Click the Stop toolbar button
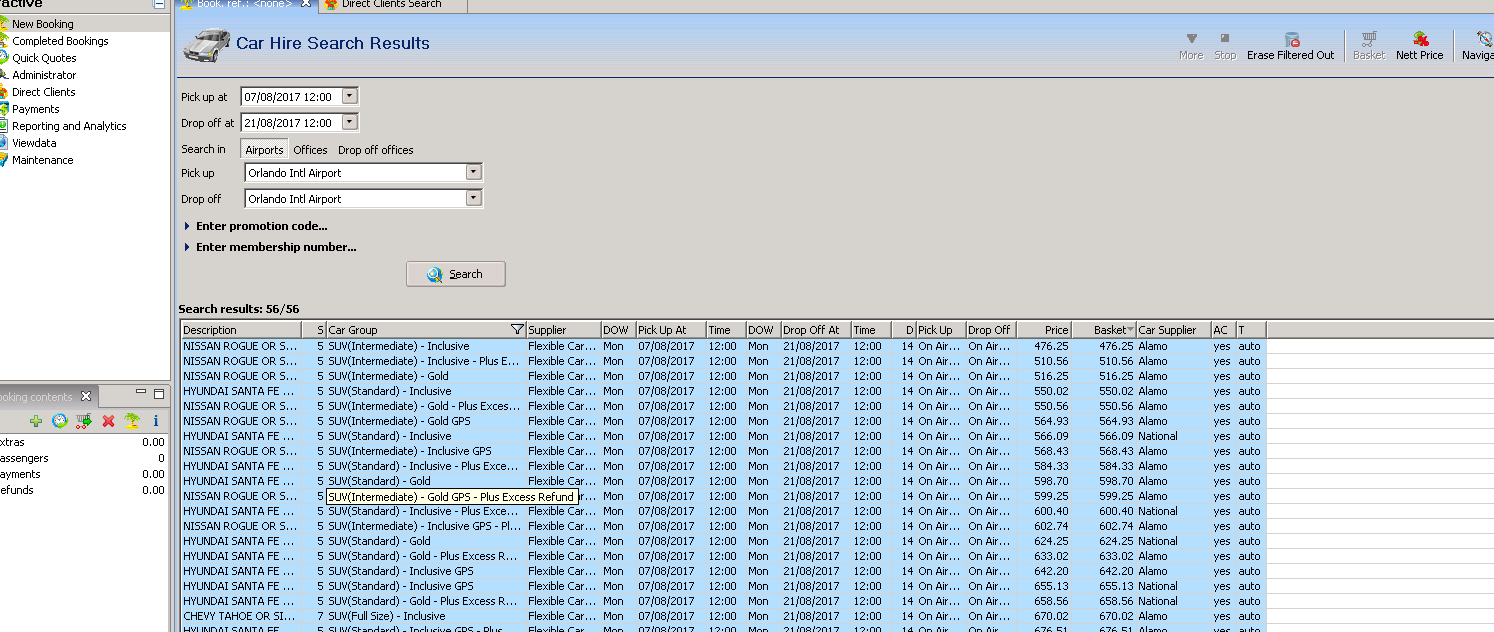 pos(1225,46)
